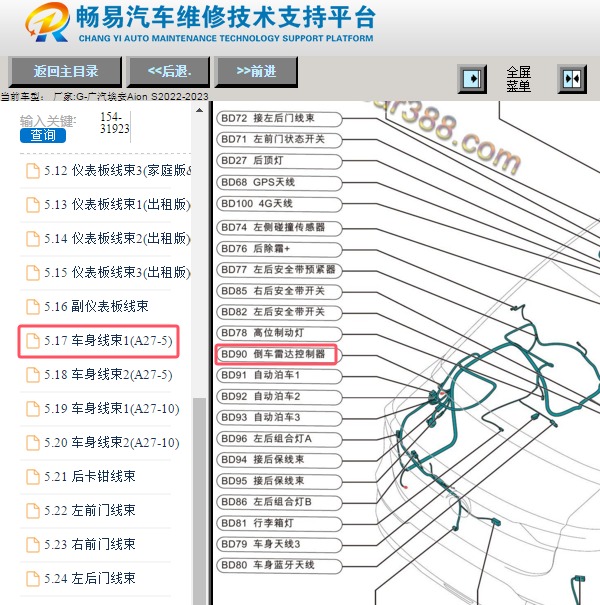Open 5.21 后卡钳线束
600x605 pixels.
point(90,477)
